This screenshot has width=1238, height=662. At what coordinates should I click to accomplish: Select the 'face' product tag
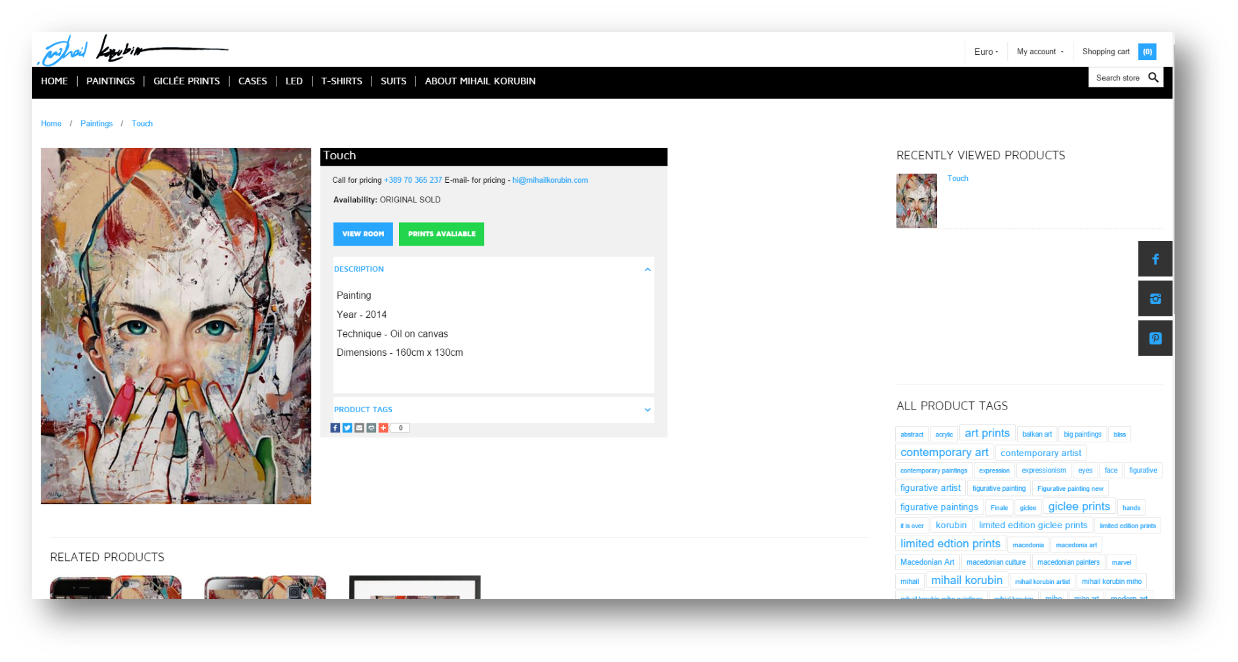pos(1111,471)
